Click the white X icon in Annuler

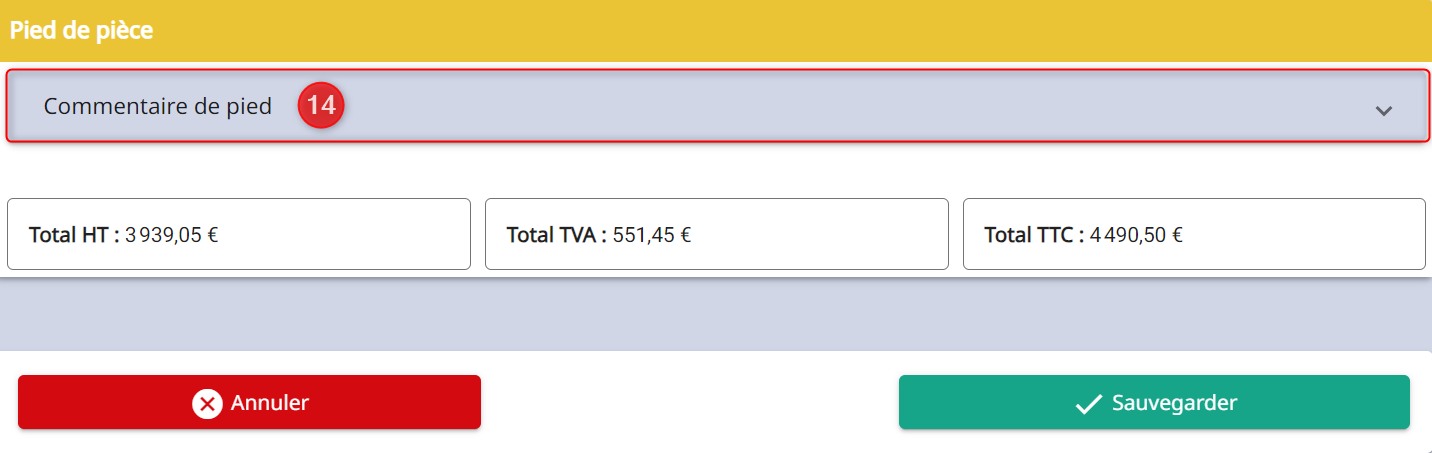[x=207, y=403]
